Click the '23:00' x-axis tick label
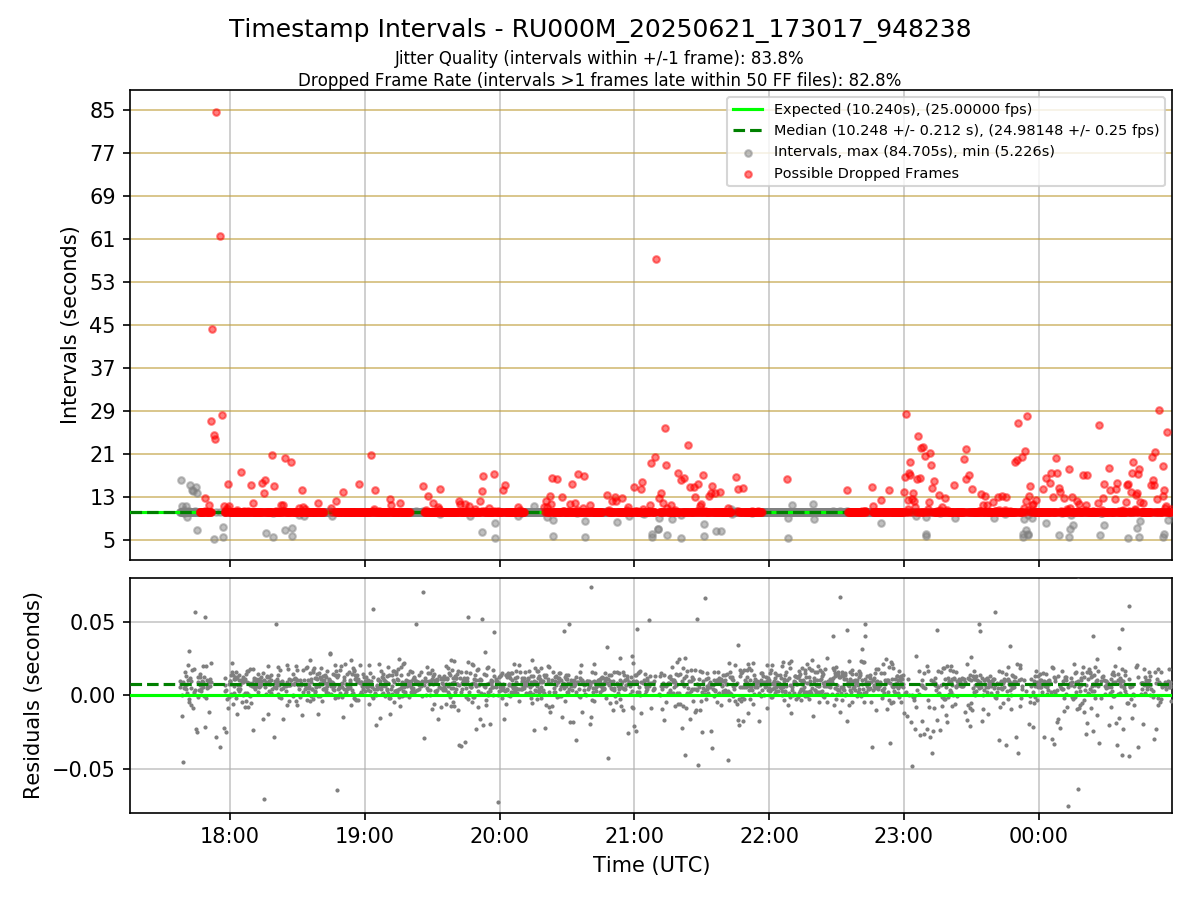Viewport: 1200px width, 900px height. point(904,836)
